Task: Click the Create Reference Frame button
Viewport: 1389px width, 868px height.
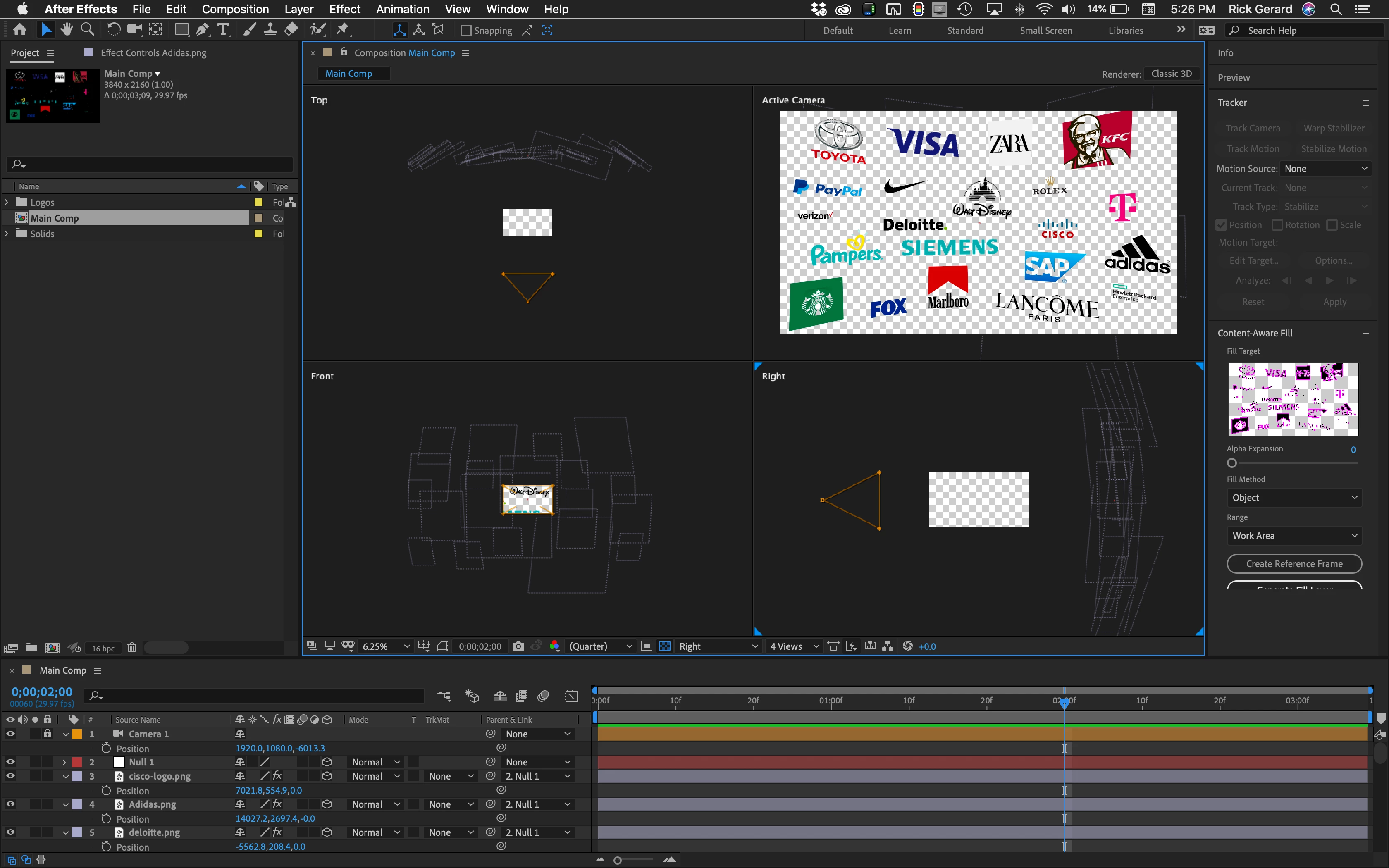Action: click(1294, 564)
